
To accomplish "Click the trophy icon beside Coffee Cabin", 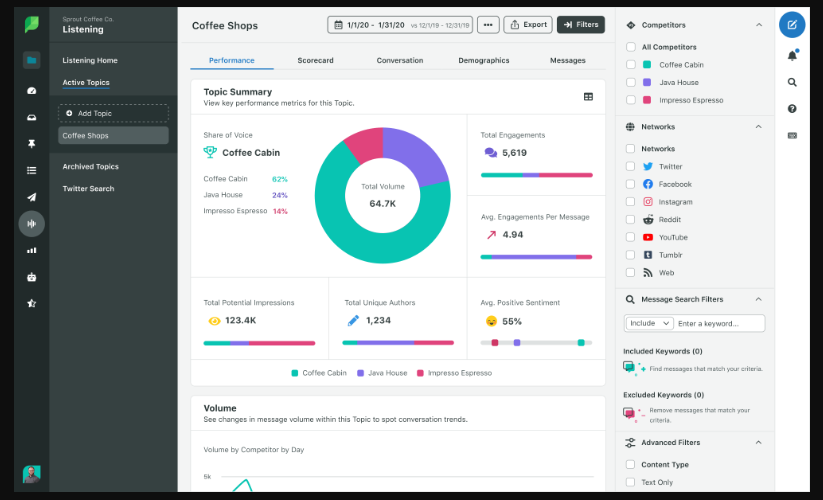I will point(210,152).
